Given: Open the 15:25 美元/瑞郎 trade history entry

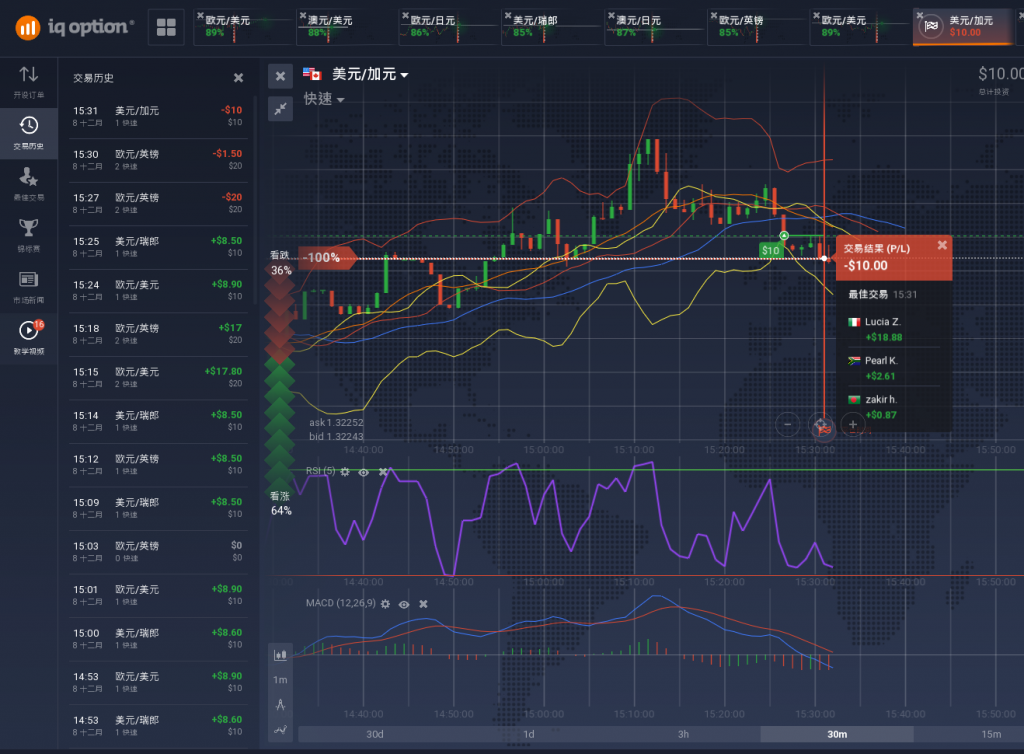Looking at the screenshot, I should [x=157, y=246].
